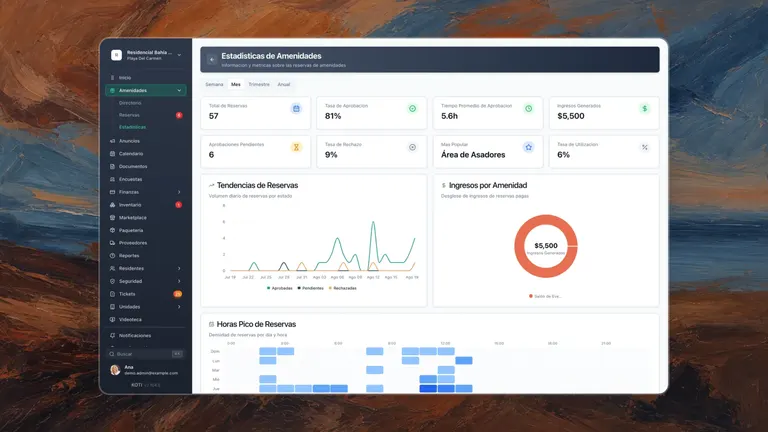
Task: Click the percent icon in Tasa de Utilización
Action: [x=645, y=147]
